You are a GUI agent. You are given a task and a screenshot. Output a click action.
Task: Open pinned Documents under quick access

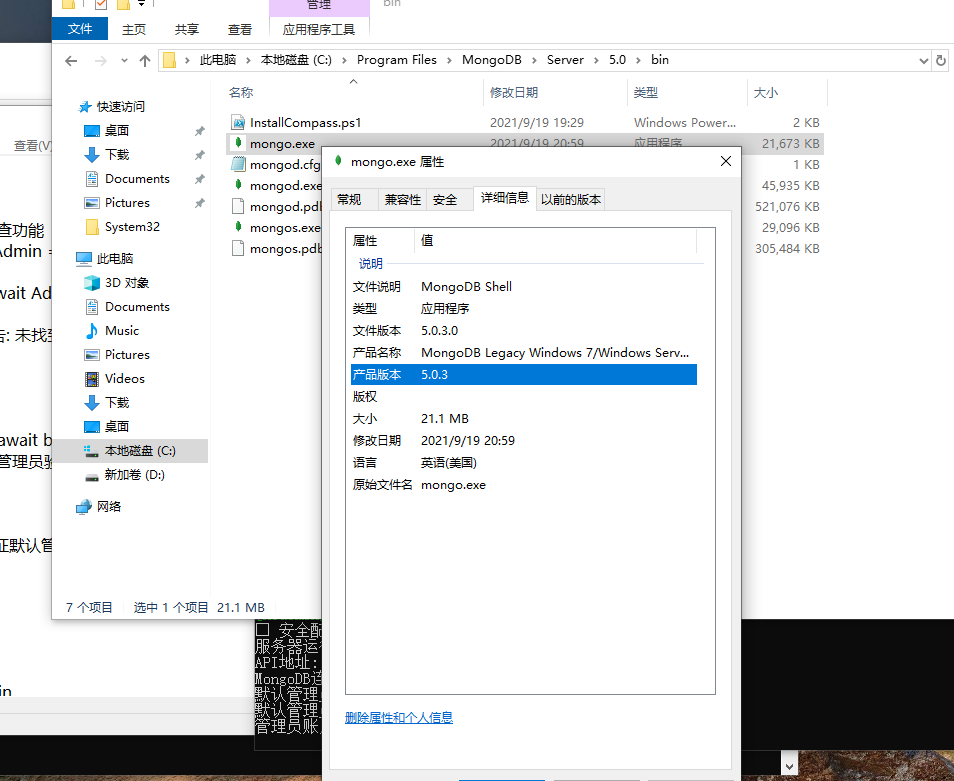point(138,179)
